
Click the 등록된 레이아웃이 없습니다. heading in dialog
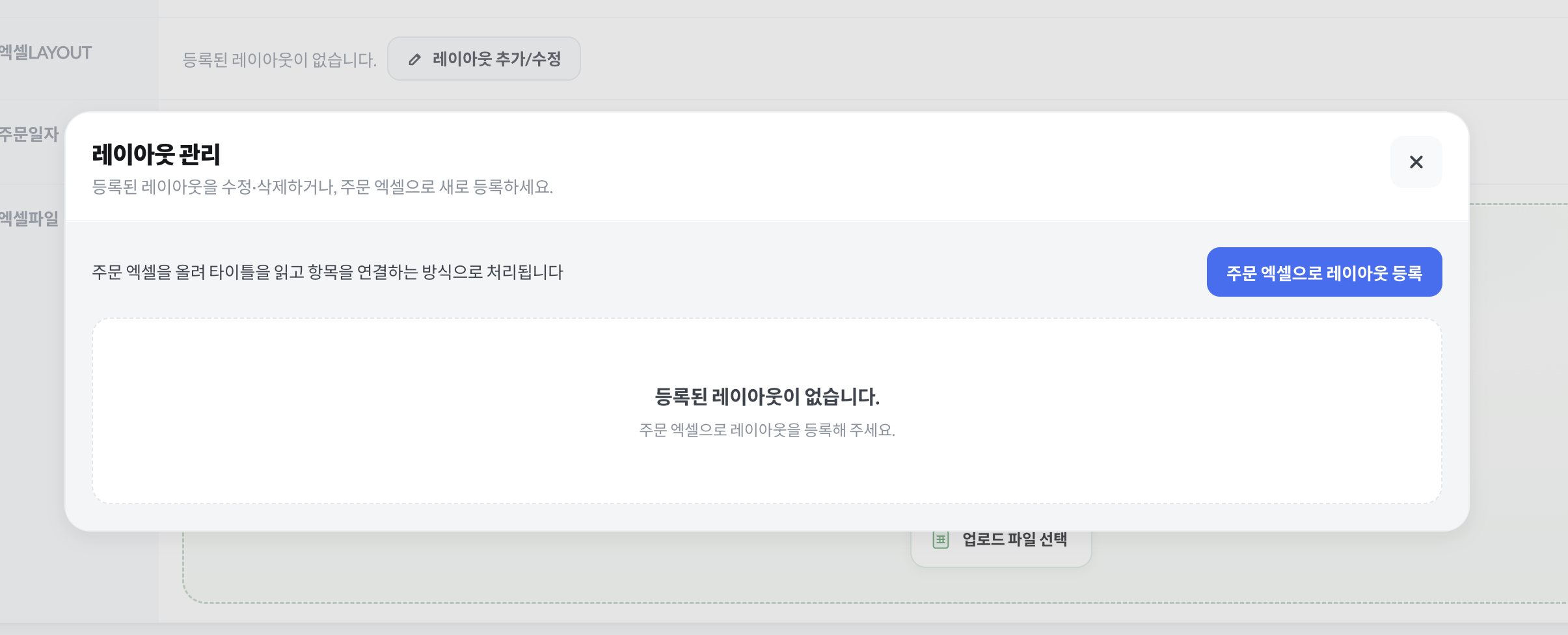(x=767, y=397)
